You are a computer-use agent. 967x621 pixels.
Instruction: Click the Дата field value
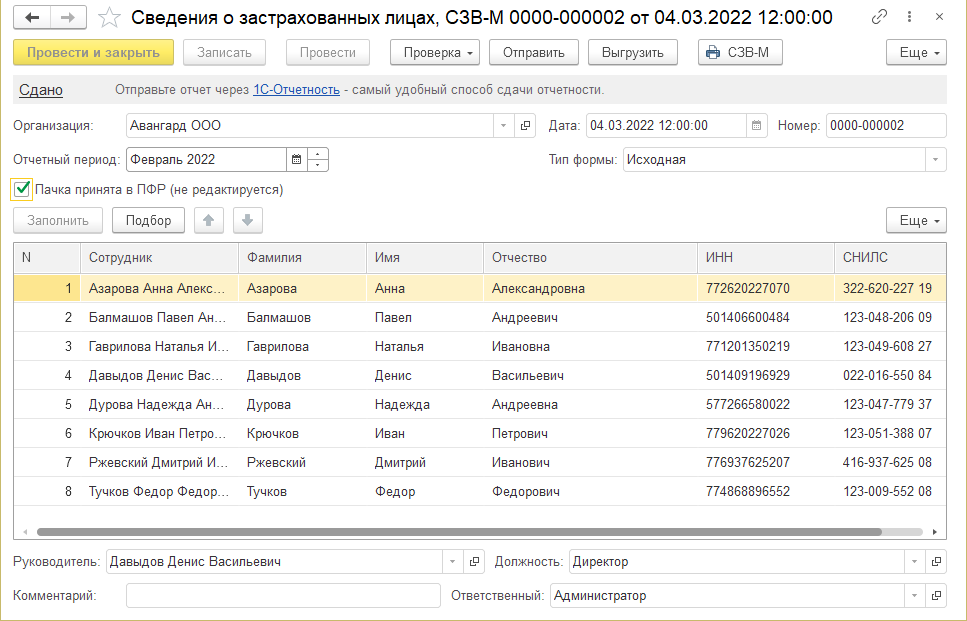point(666,126)
